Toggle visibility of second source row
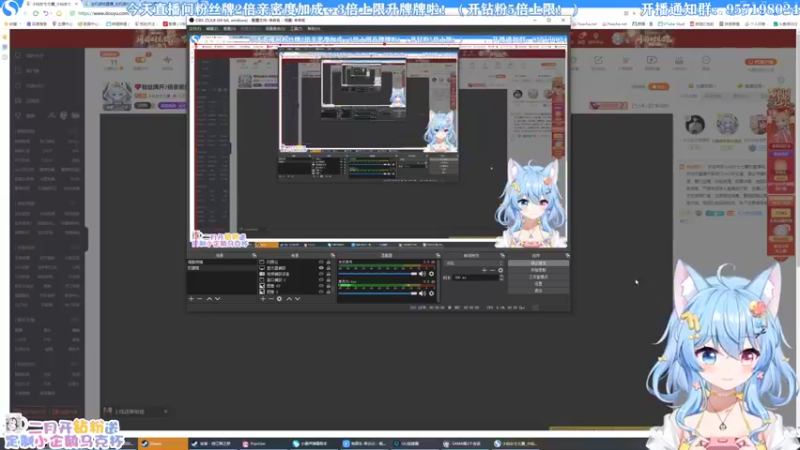The width and height of the screenshot is (800, 450). coord(321,268)
